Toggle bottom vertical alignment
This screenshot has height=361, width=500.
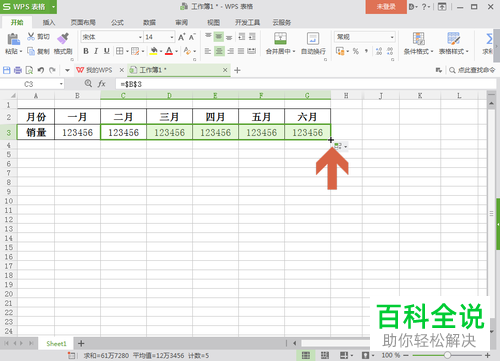click(x=229, y=37)
